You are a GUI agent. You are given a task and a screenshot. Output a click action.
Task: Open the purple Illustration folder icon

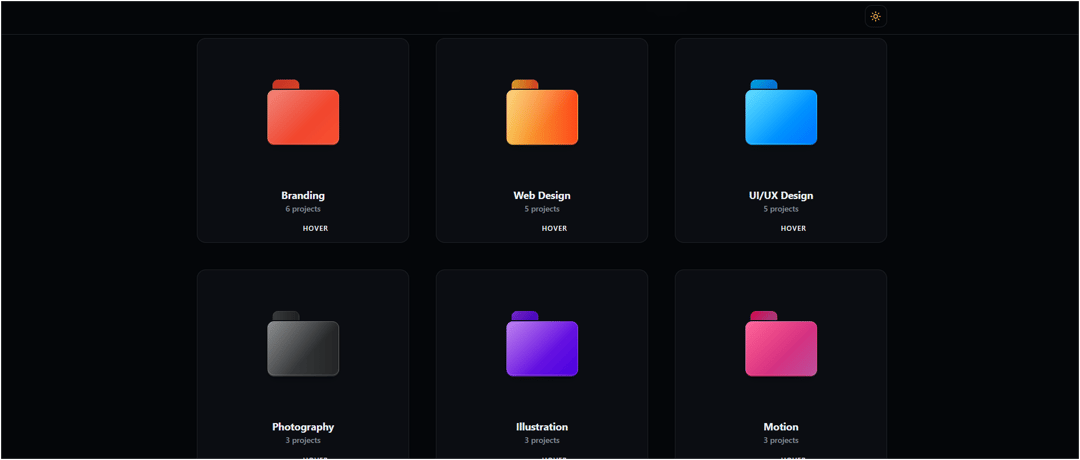(x=542, y=344)
